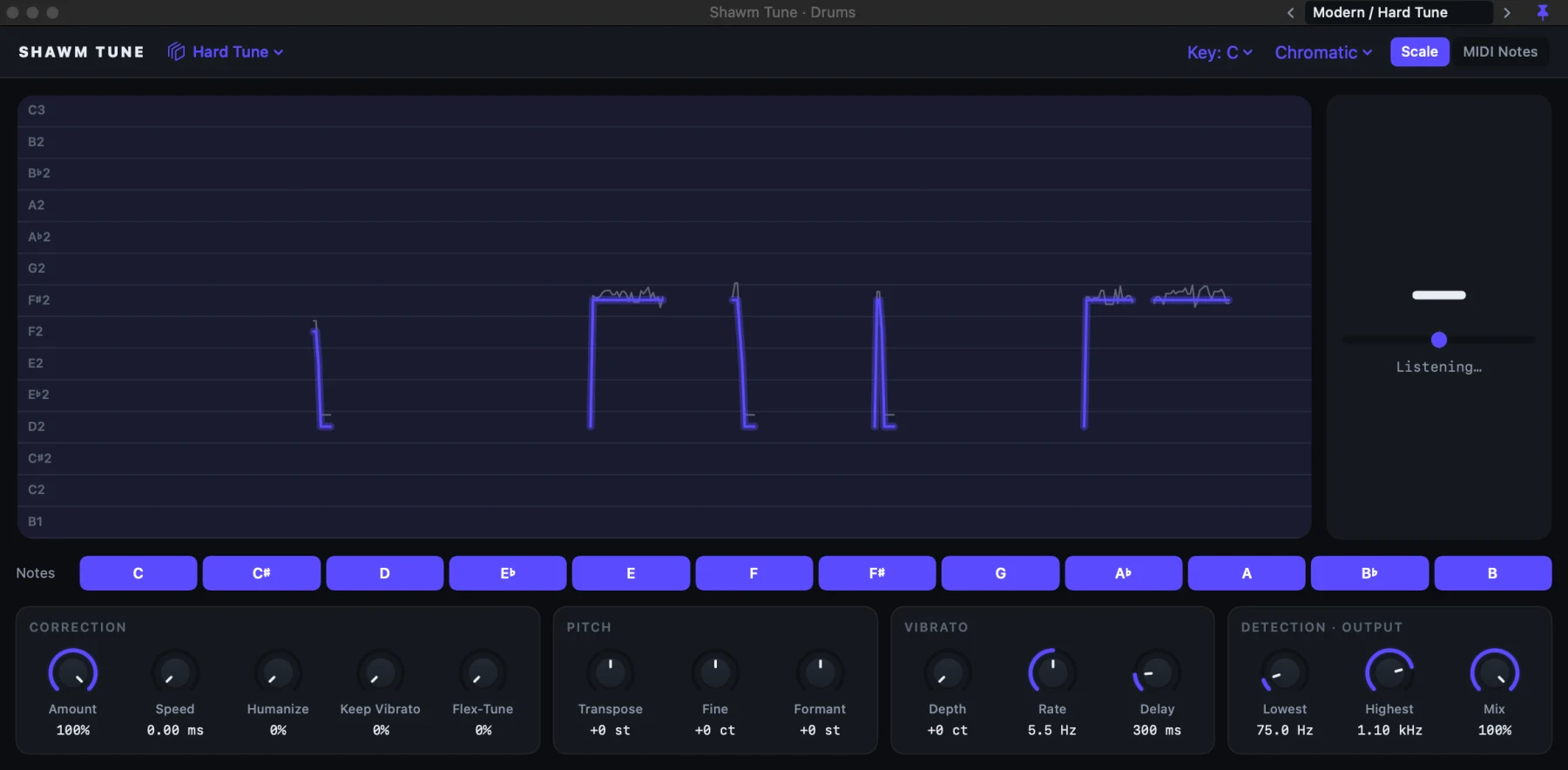Toggle the C# note button
The width and height of the screenshot is (1568, 770).
pyautogui.click(x=261, y=573)
